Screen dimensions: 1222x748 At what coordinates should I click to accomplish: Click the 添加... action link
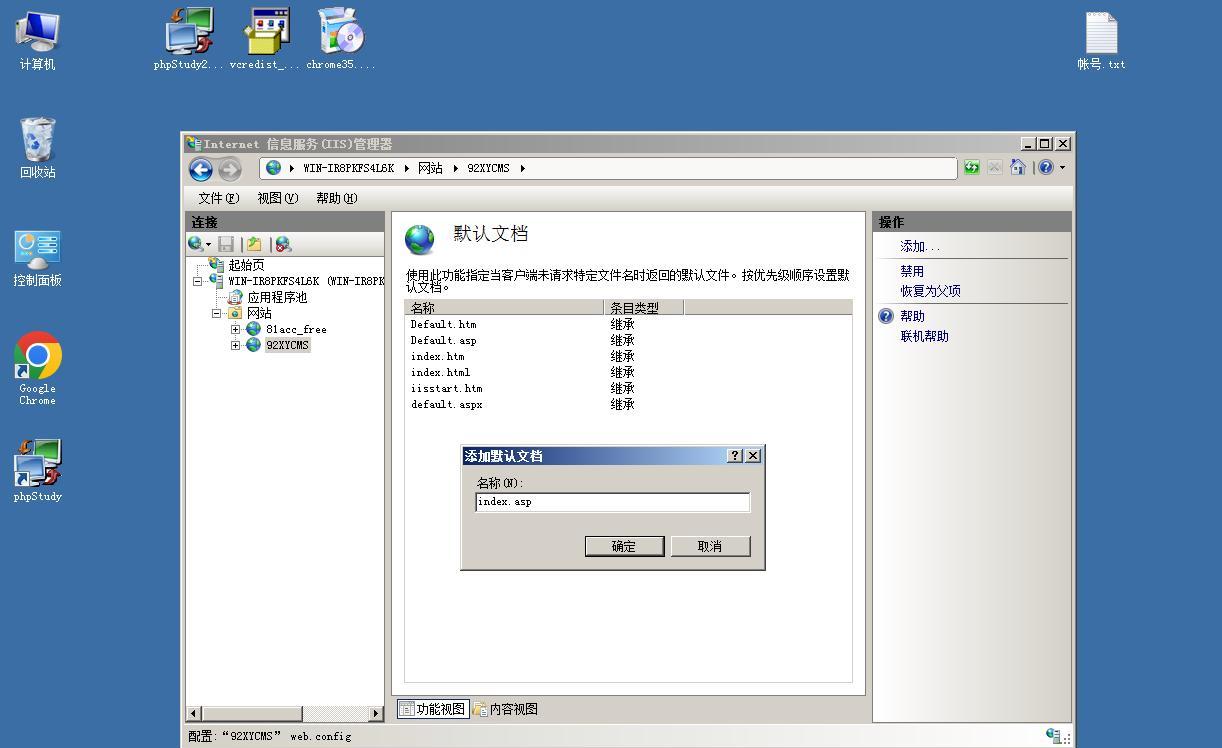(920, 246)
